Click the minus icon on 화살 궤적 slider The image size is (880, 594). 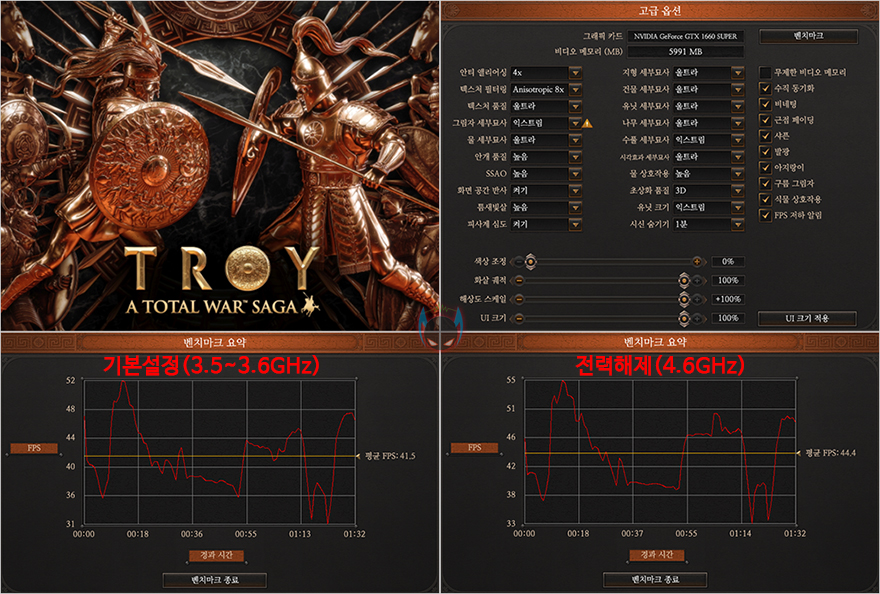[x=519, y=280]
